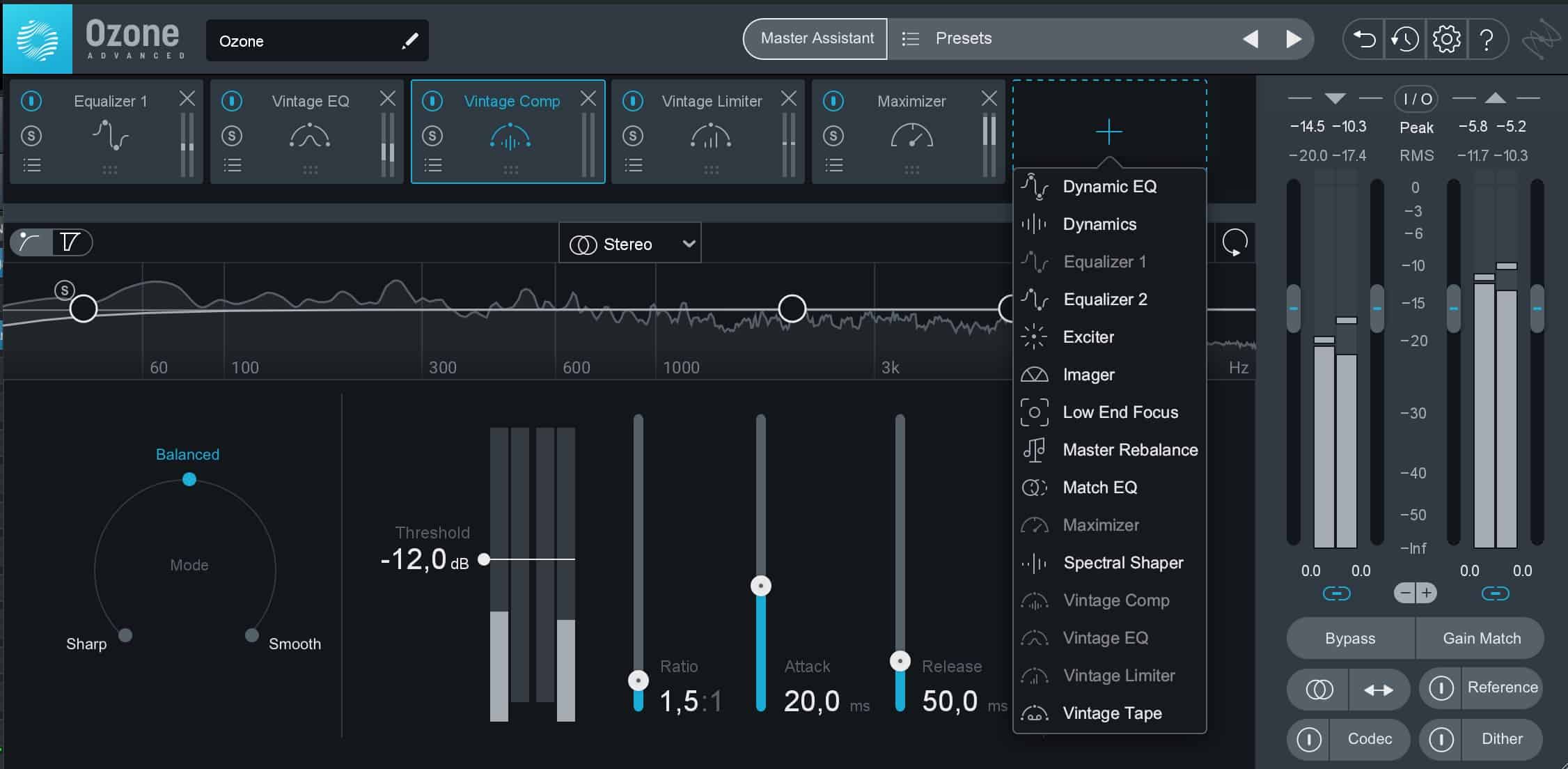Toggle input gain link icon
The image size is (1568, 769).
pyautogui.click(x=1336, y=593)
